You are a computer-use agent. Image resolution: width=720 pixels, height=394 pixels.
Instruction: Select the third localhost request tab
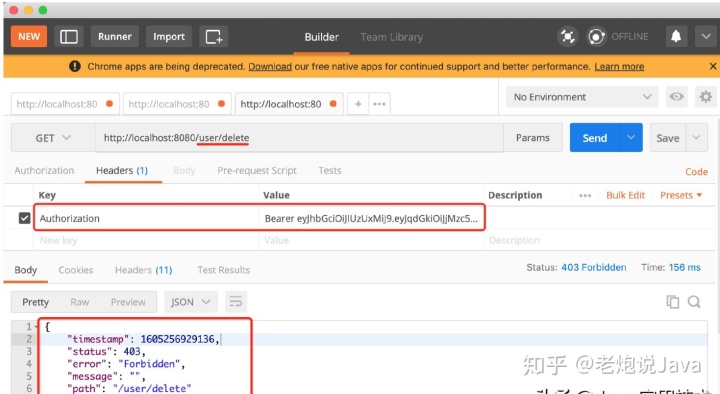(x=289, y=104)
